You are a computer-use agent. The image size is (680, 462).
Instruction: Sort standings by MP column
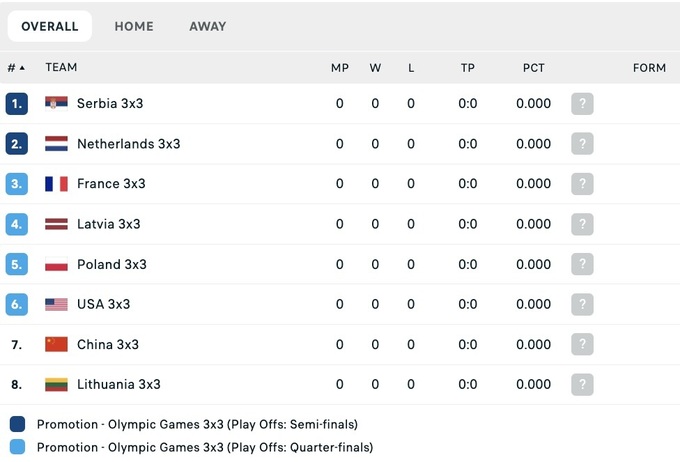pos(340,68)
